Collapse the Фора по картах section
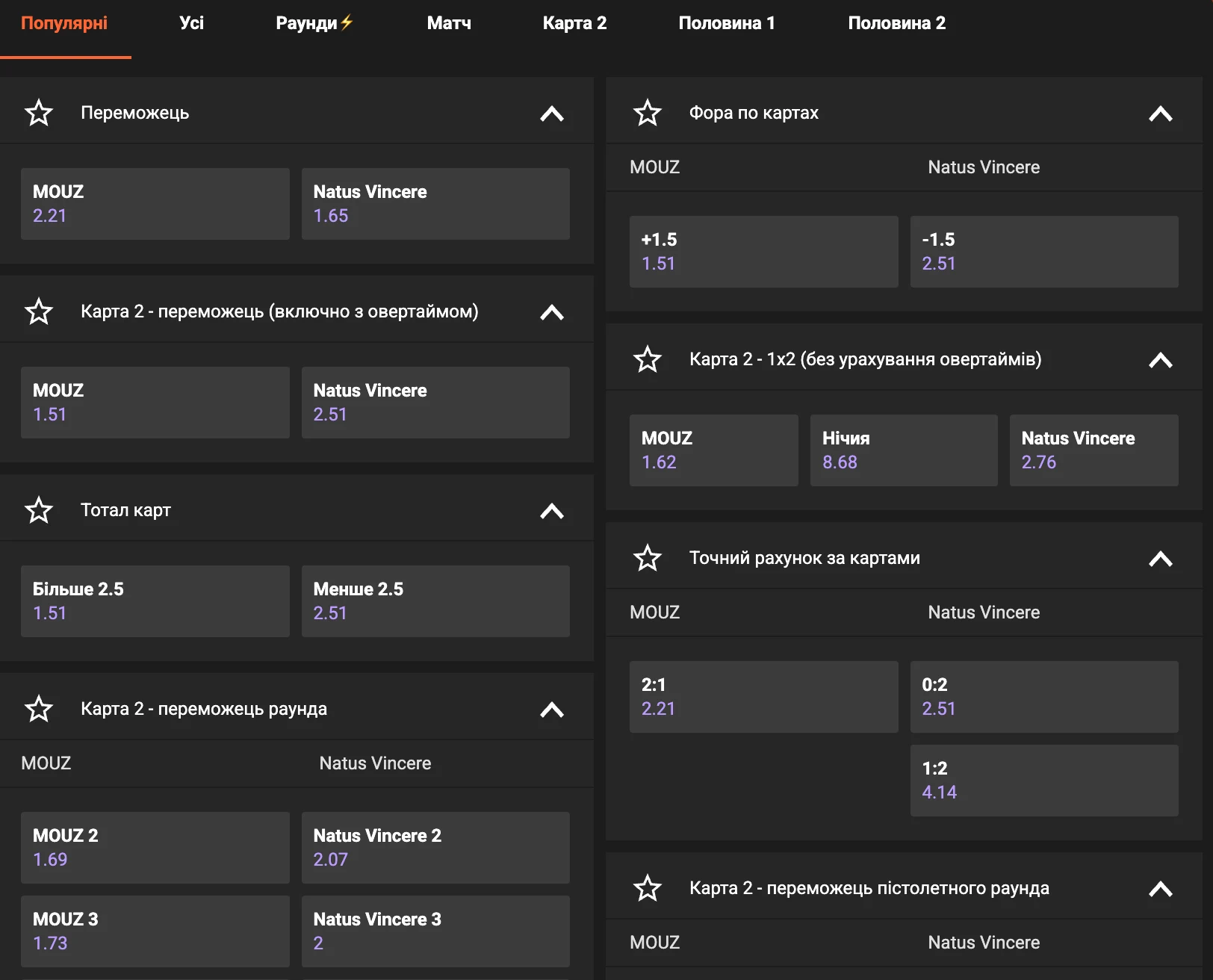 1161,114
